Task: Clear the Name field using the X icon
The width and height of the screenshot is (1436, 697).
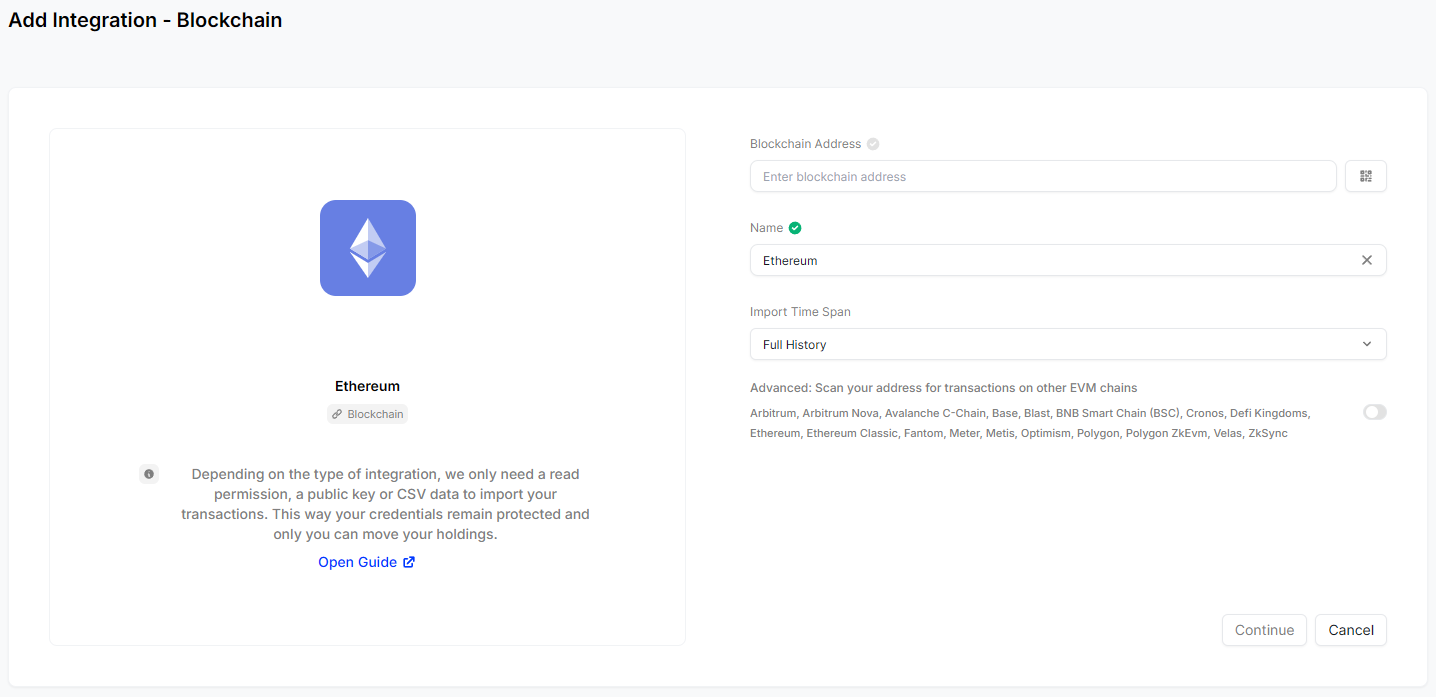Action: (x=1366, y=260)
